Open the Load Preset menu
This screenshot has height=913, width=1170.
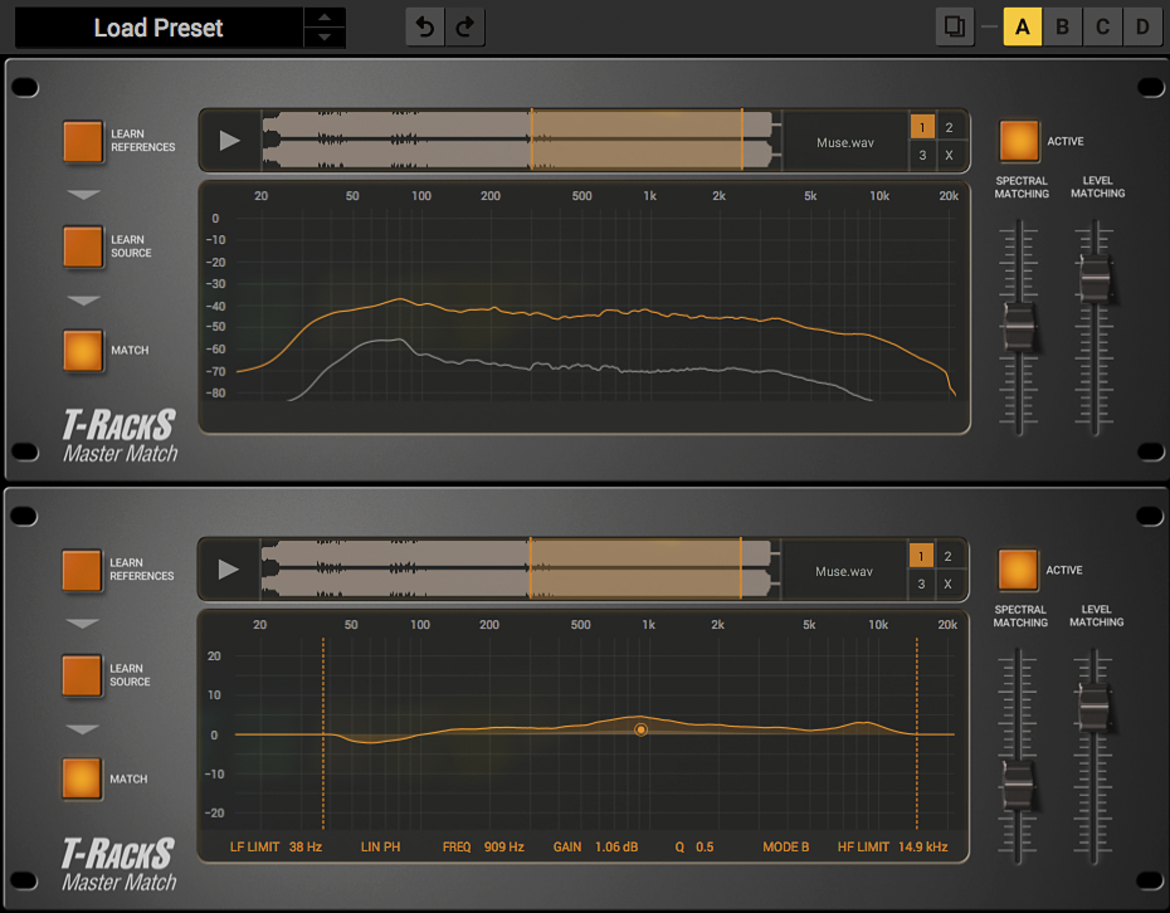159,28
